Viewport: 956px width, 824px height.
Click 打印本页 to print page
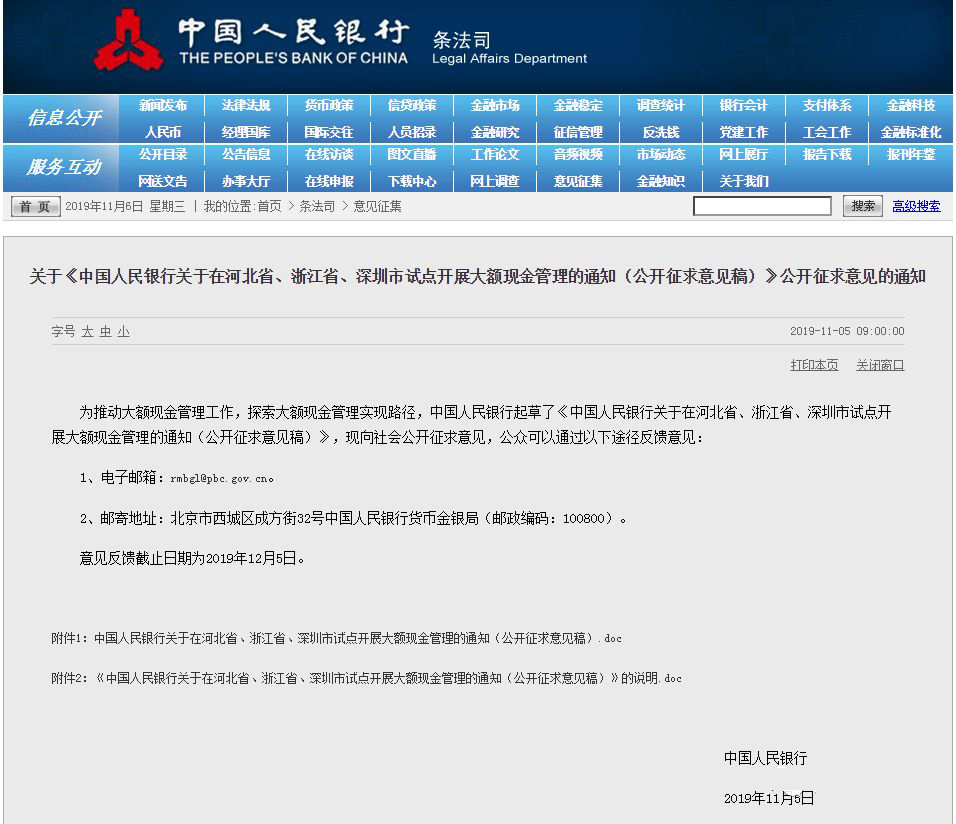(814, 365)
